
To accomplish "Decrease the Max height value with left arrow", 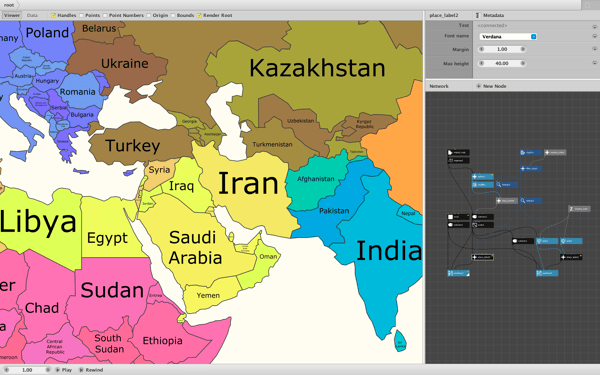I will (x=481, y=63).
